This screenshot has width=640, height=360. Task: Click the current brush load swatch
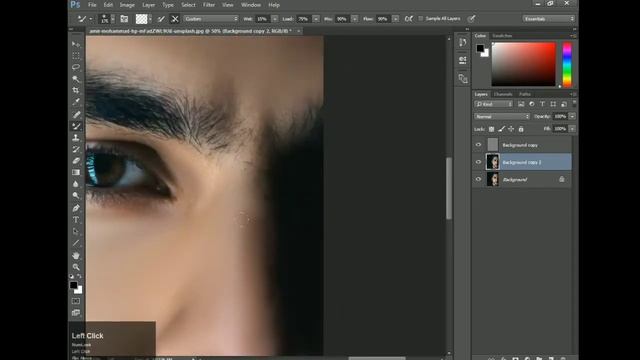tap(141, 19)
